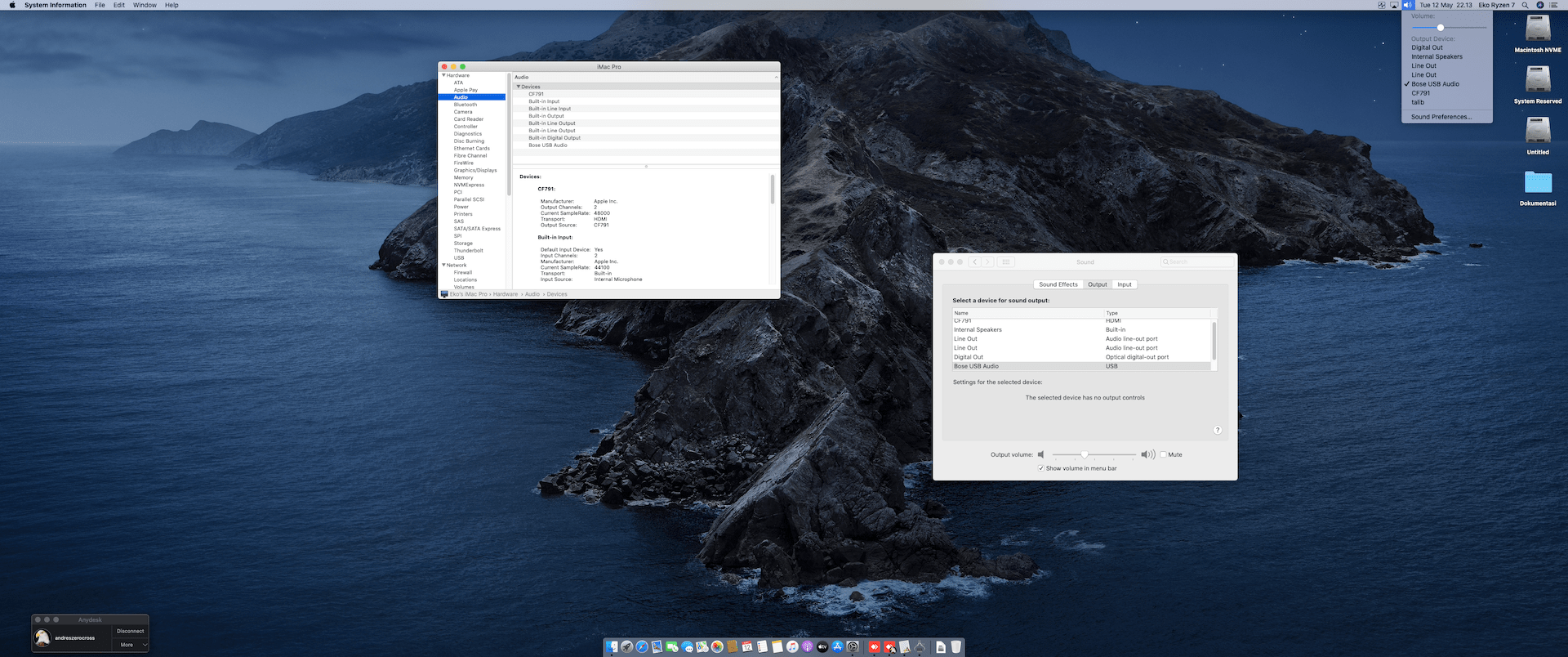Viewport: 1568px width, 657px height.
Task: Click the AirPlay display icon in menu bar
Action: click(1394, 5)
